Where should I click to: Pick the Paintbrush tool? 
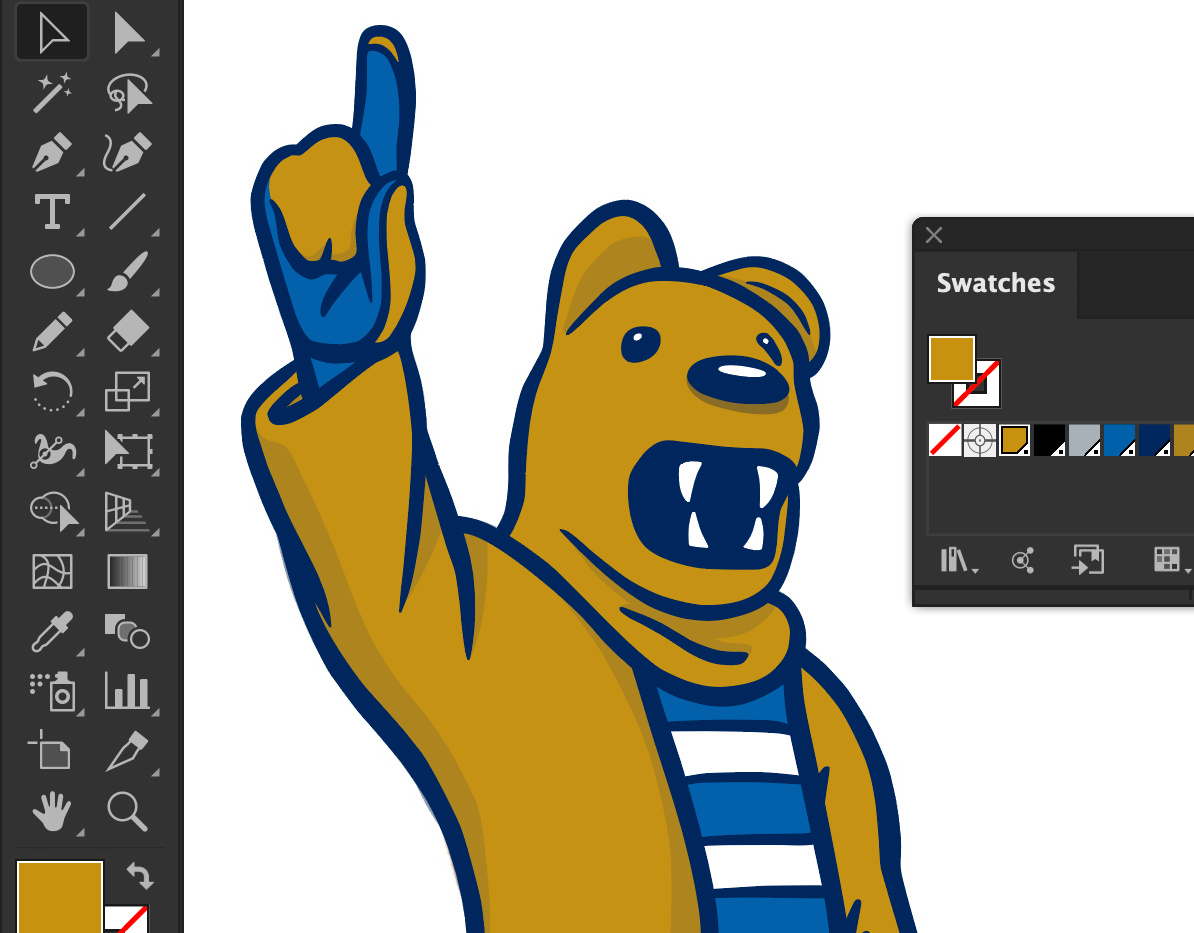(128, 272)
